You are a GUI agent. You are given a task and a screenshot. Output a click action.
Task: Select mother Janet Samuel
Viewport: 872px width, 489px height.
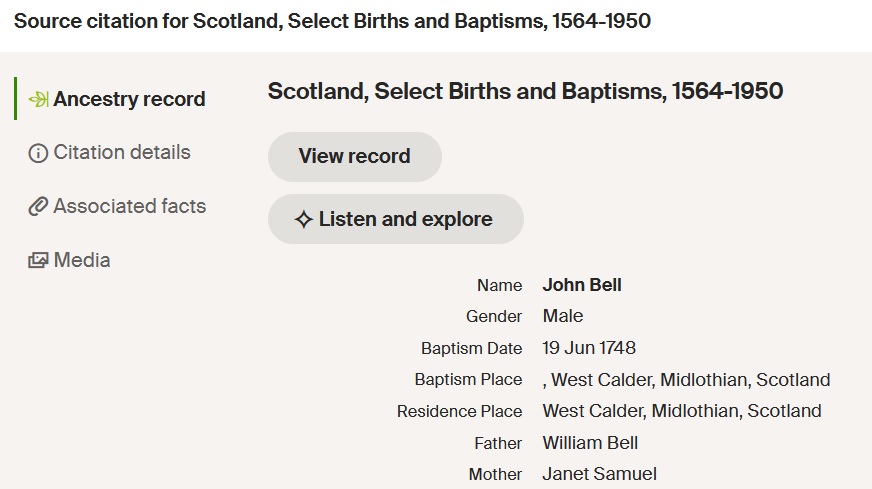click(x=600, y=474)
